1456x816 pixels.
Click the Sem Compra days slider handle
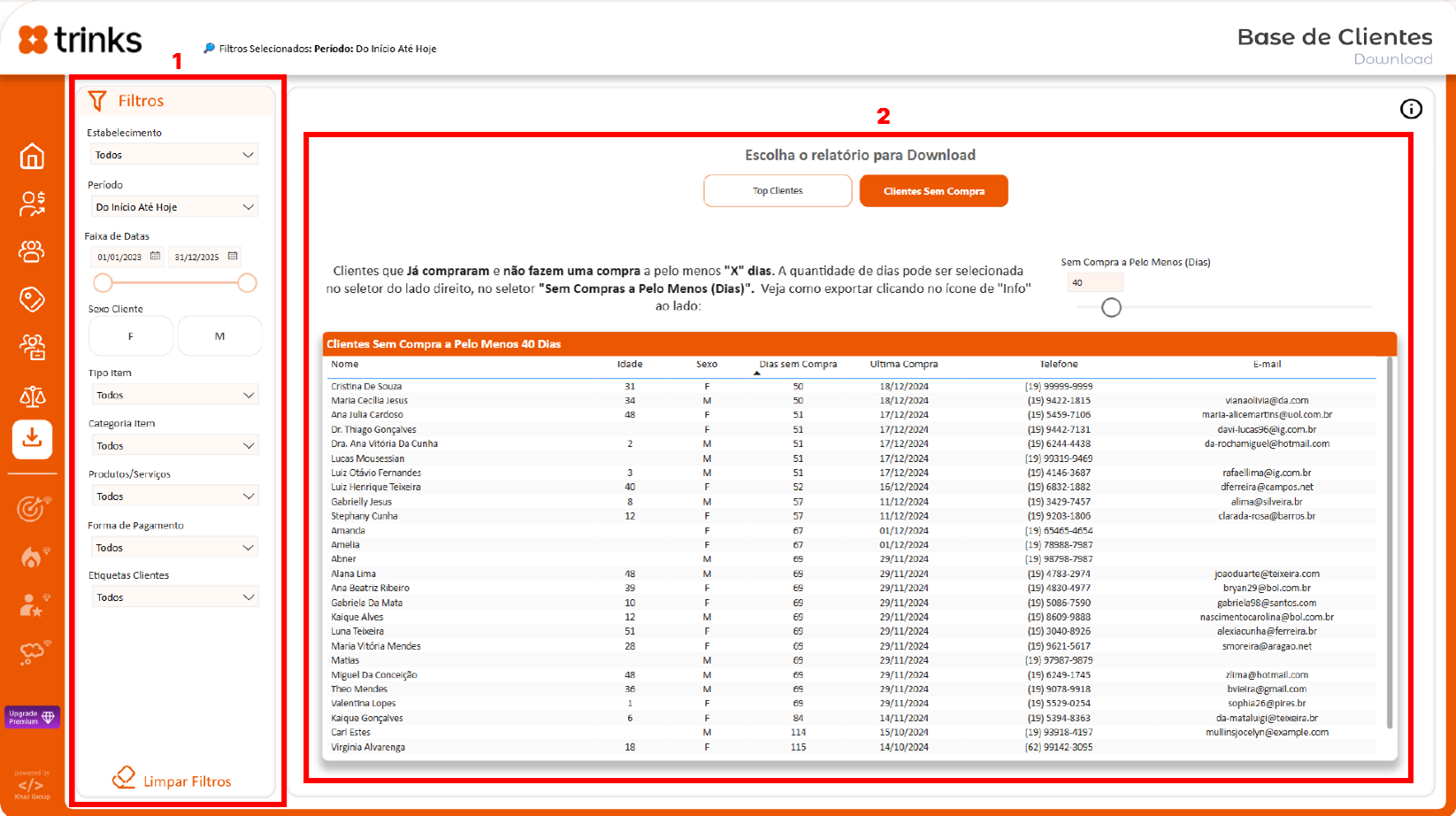click(1111, 307)
